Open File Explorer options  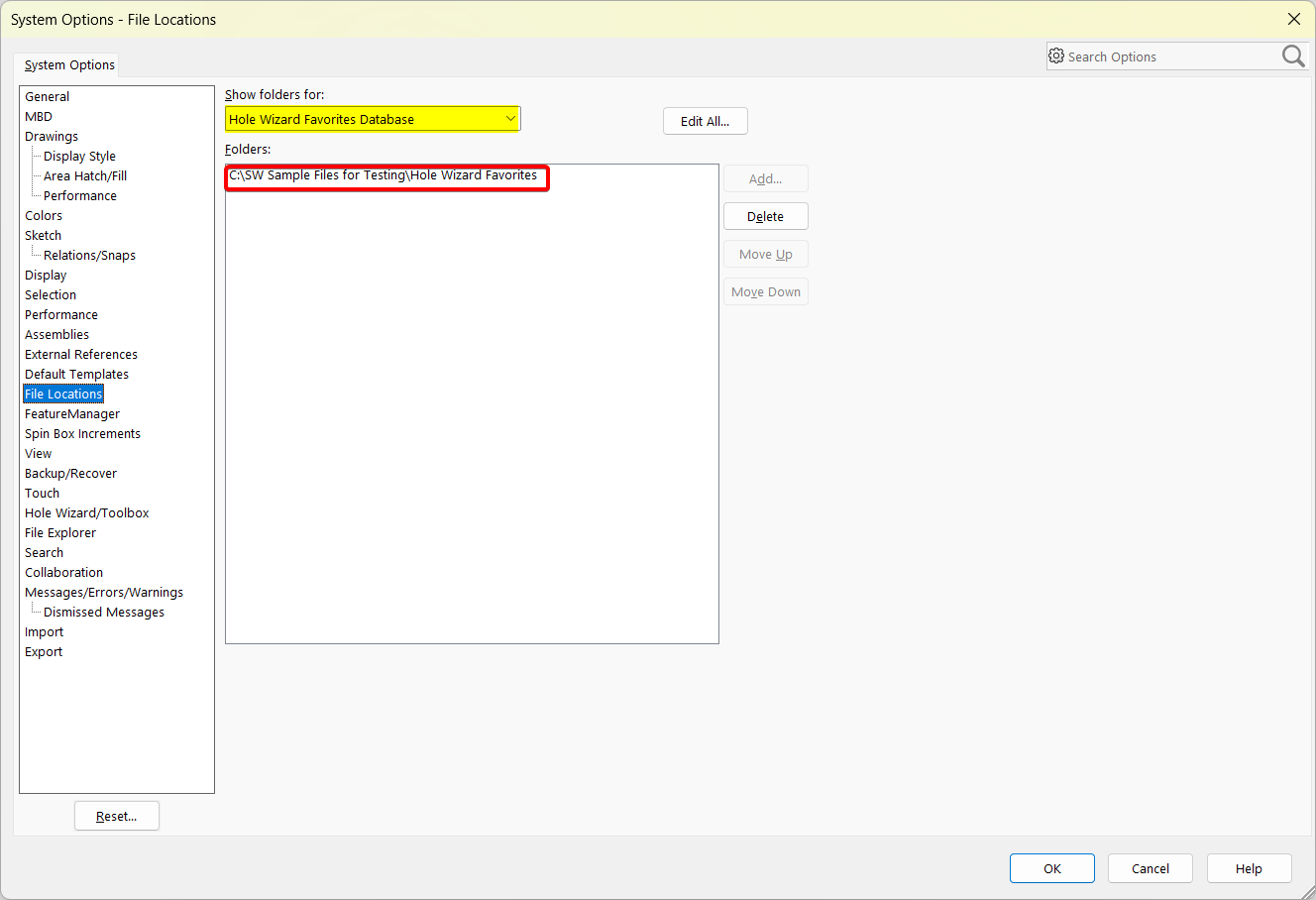[60, 533]
